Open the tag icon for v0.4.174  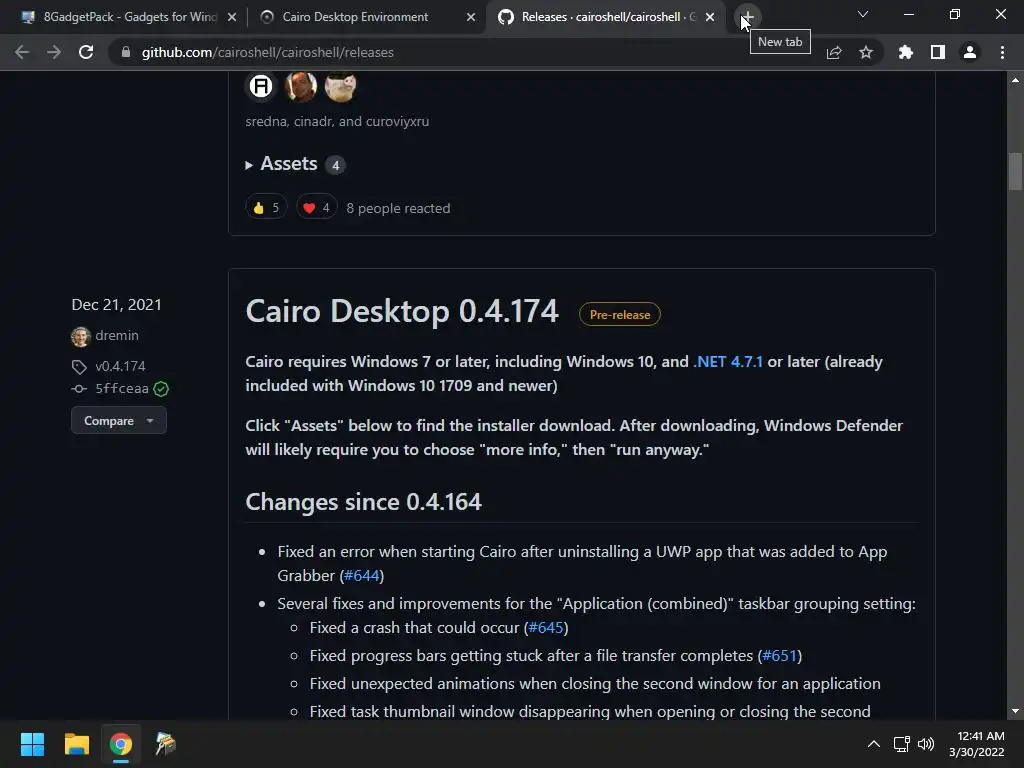[x=79, y=367]
